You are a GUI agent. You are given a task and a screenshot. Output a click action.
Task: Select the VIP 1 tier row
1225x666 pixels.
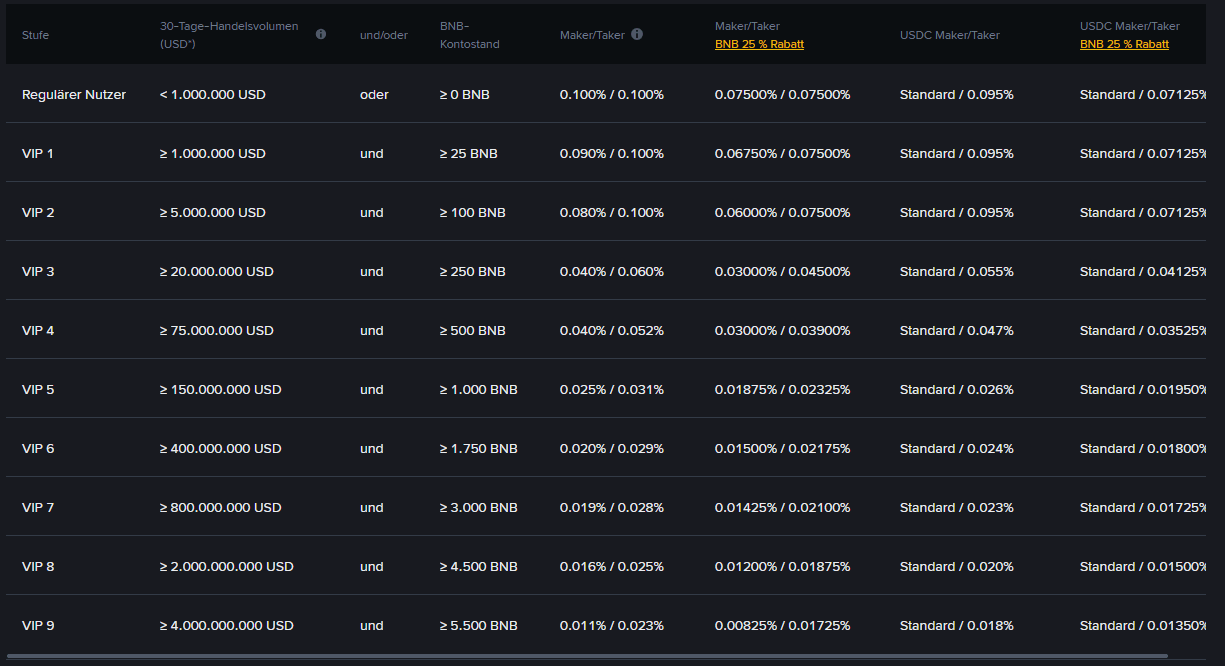(x=37, y=153)
